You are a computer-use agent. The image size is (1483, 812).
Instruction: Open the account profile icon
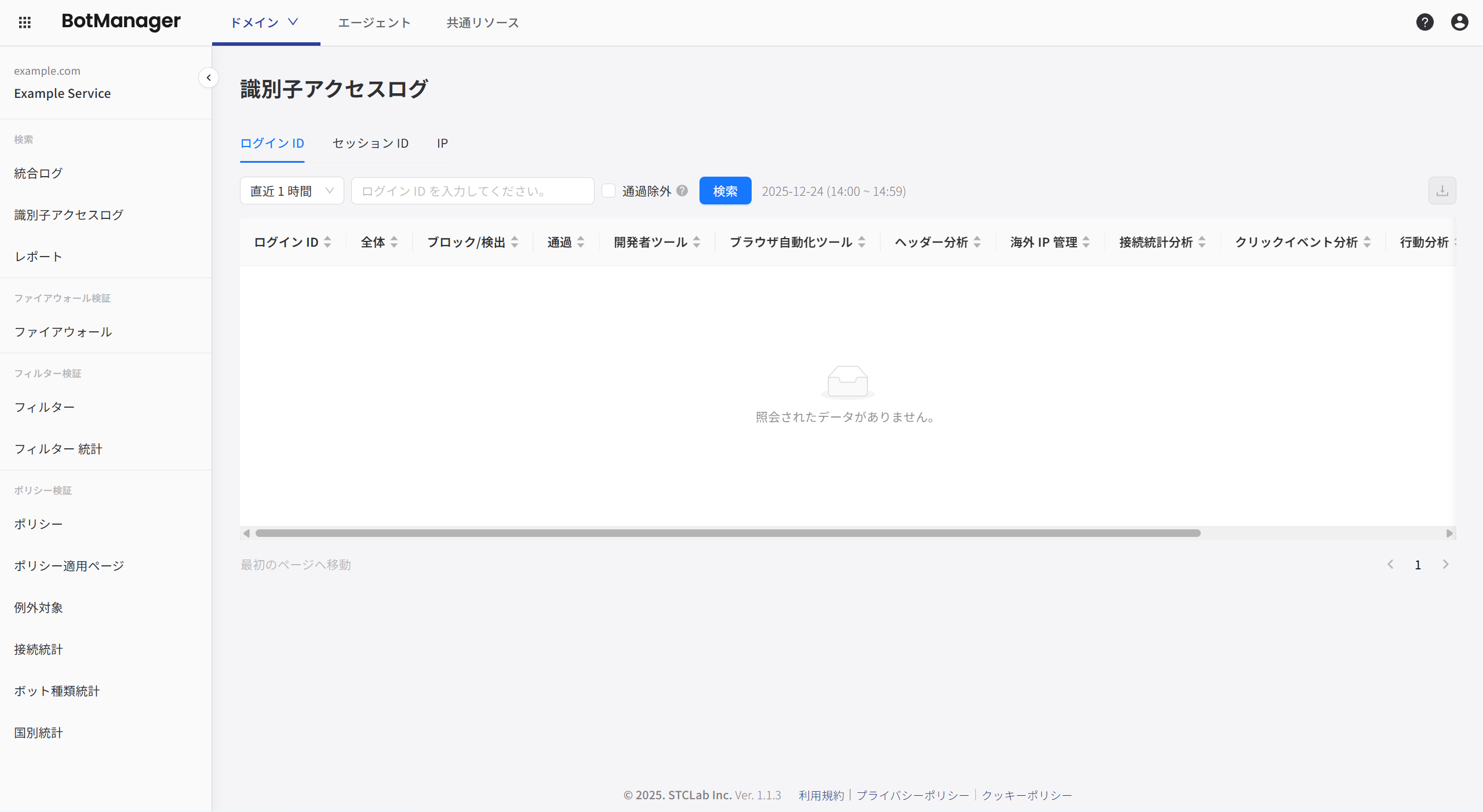(x=1459, y=22)
